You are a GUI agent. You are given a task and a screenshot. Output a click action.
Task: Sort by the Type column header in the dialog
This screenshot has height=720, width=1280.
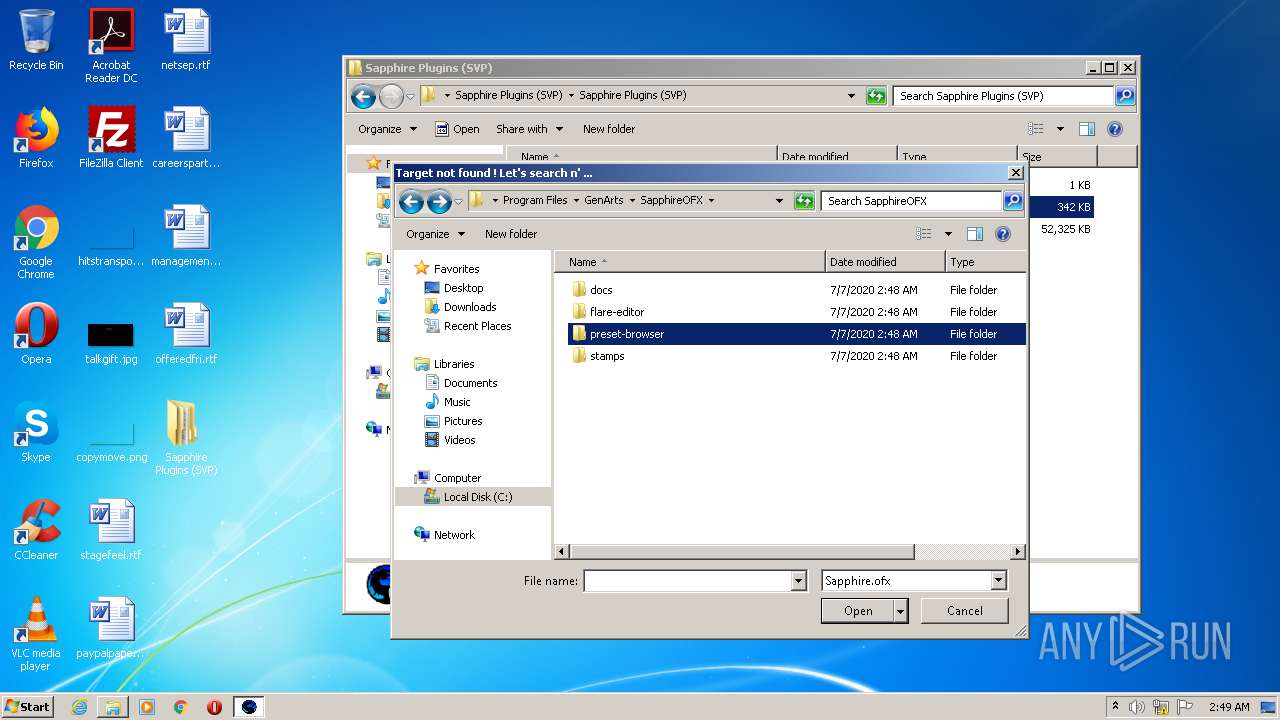pyautogui.click(x=985, y=262)
